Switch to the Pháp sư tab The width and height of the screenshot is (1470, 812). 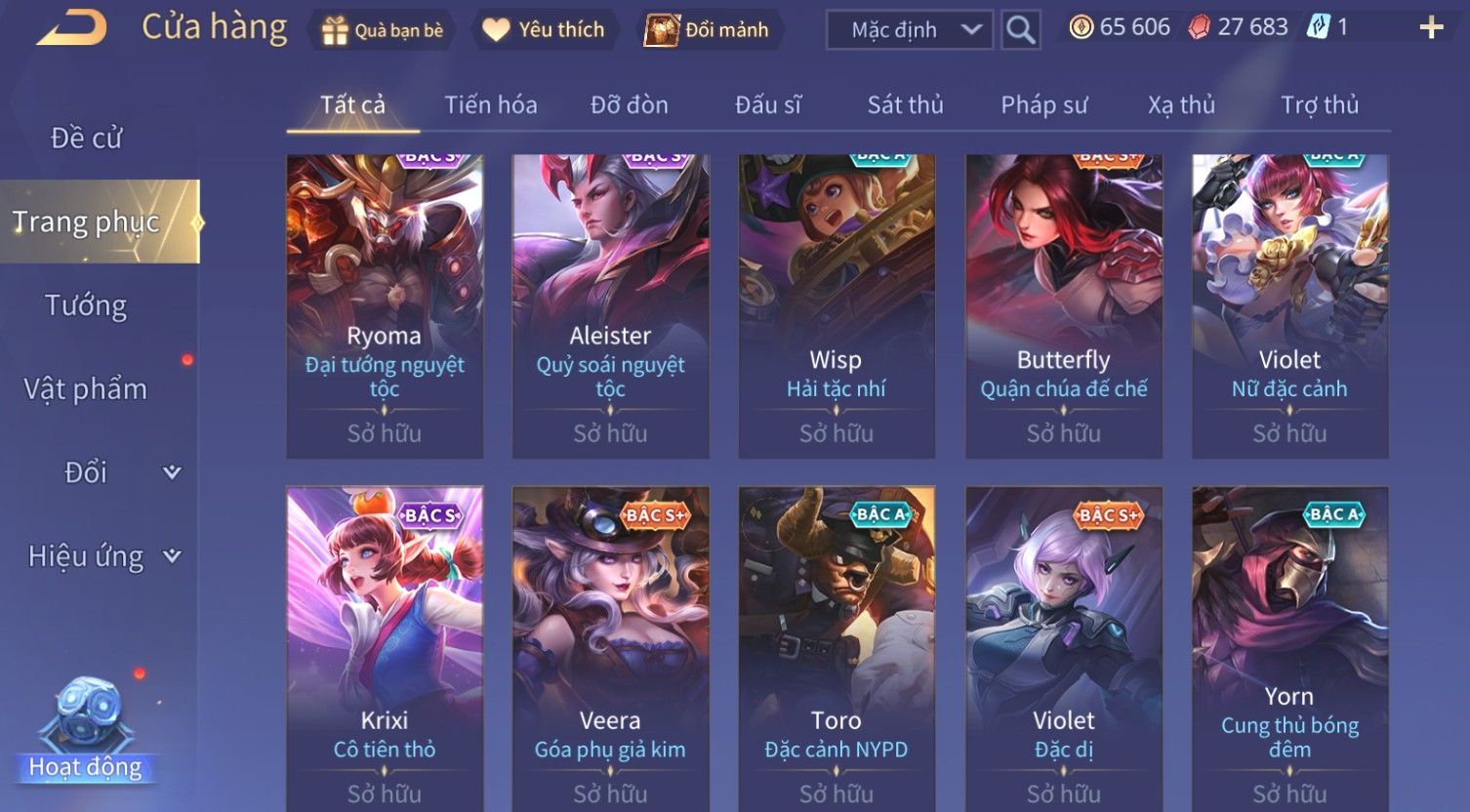tap(1043, 104)
